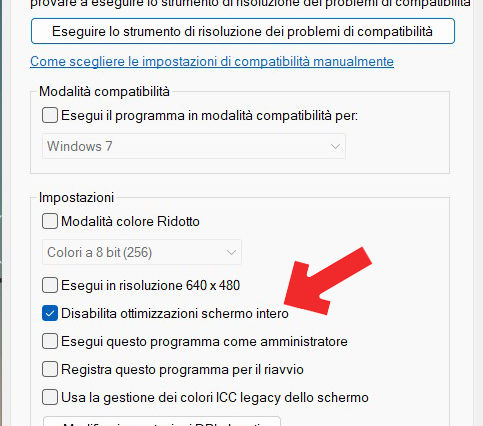Tick the 'Modalità colore Ridotto' checkbox
The height and width of the screenshot is (426, 483).
click(50, 221)
